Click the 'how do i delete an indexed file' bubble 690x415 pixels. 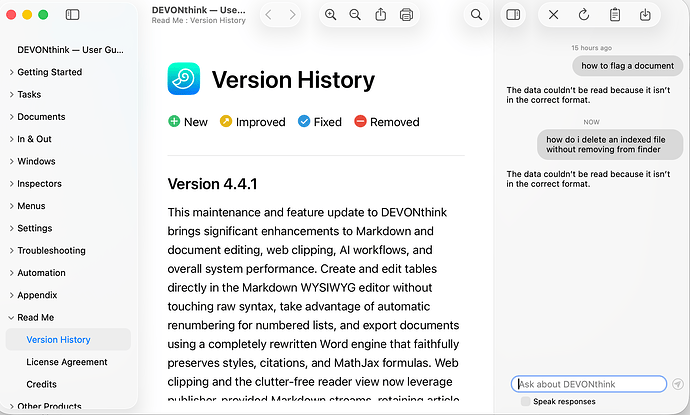tap(610, 144)
